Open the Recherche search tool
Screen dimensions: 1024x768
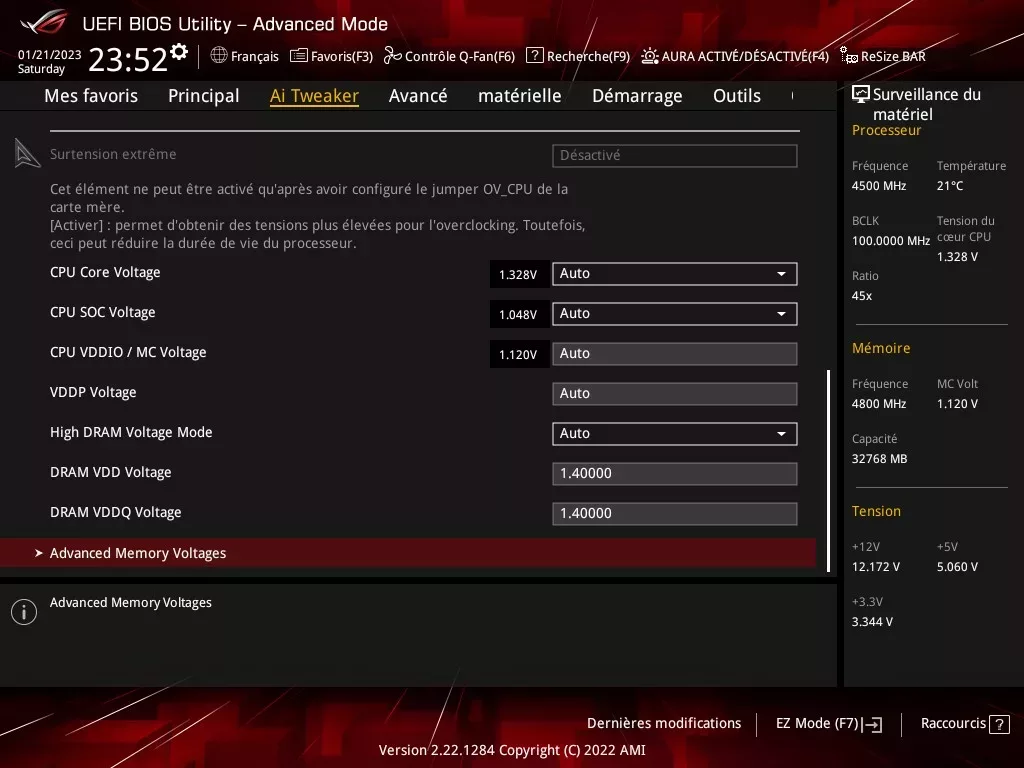pyautogui.click(x=578, y=56)
